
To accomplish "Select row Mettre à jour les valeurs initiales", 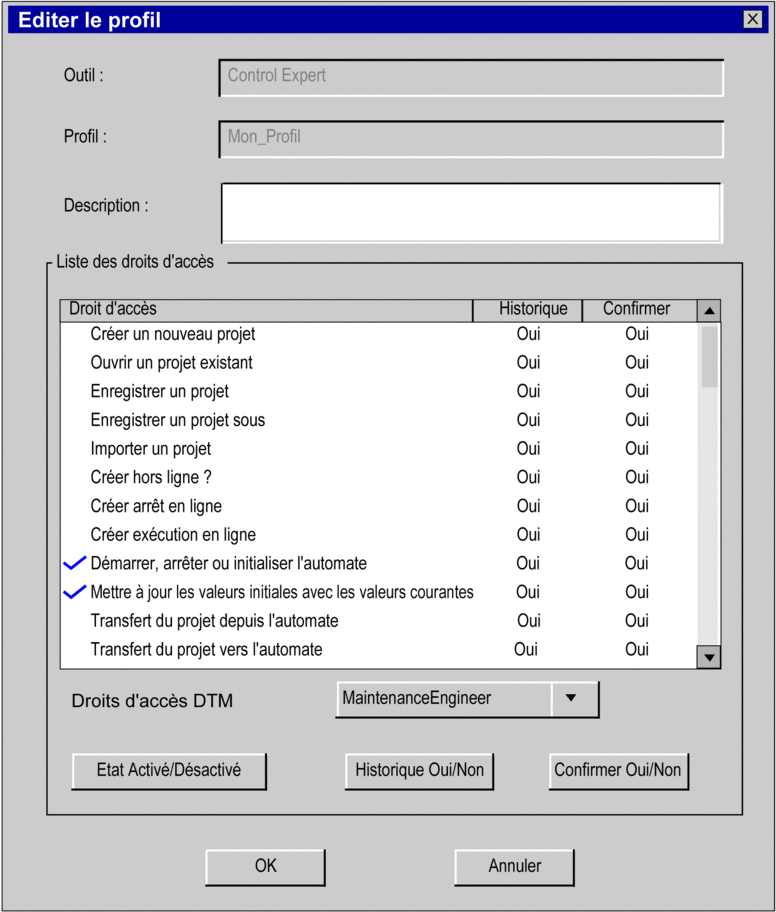I will (379, 592).
